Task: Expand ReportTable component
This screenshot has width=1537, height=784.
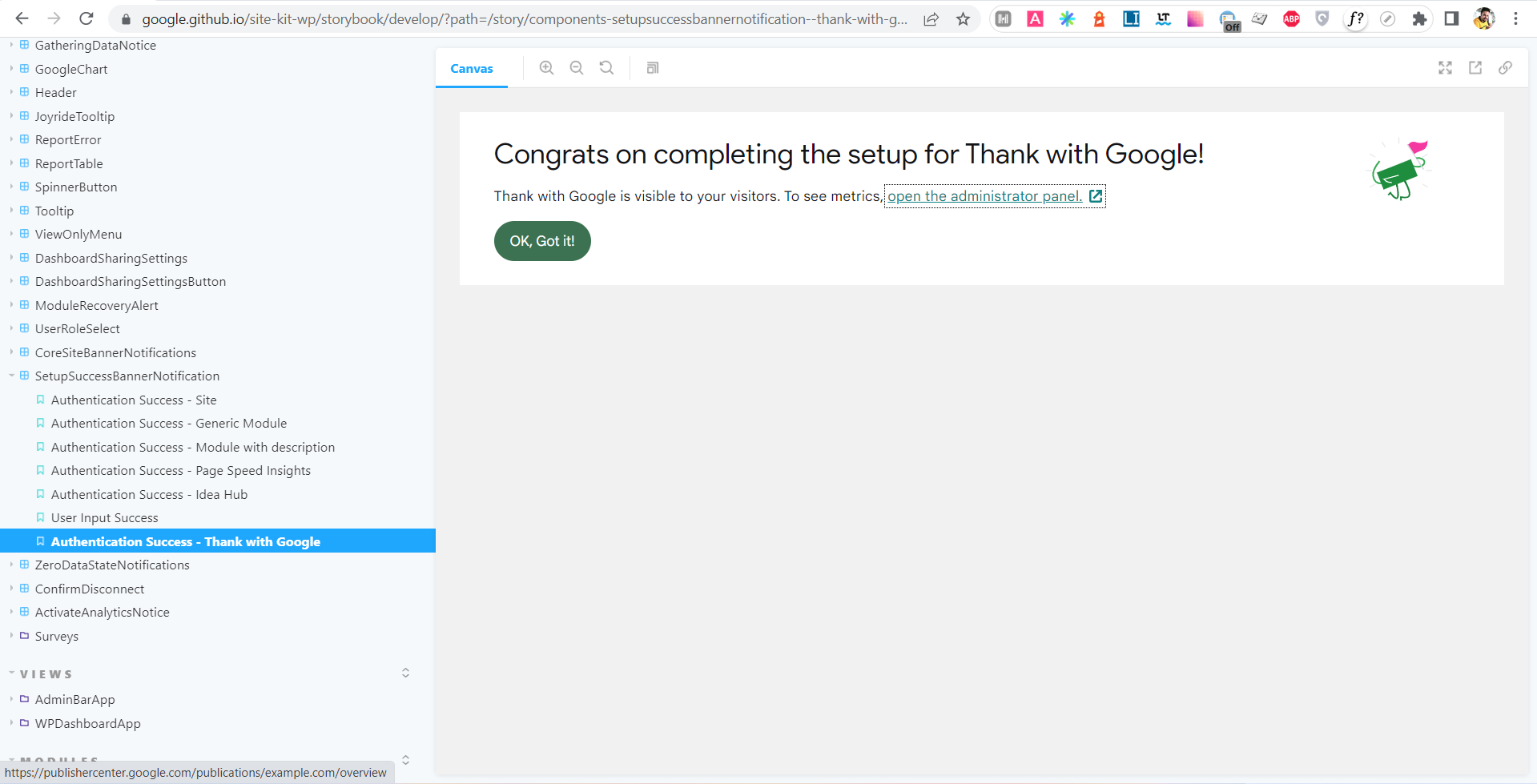Action: (11, 163)
